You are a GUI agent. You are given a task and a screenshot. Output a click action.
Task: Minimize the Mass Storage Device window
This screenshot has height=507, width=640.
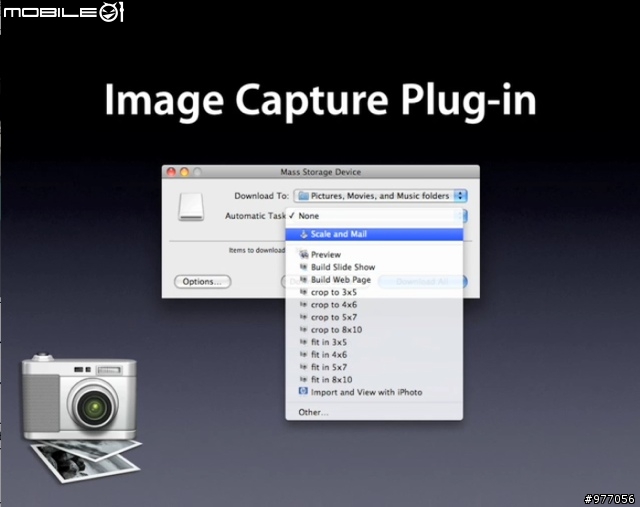(184, 172)
